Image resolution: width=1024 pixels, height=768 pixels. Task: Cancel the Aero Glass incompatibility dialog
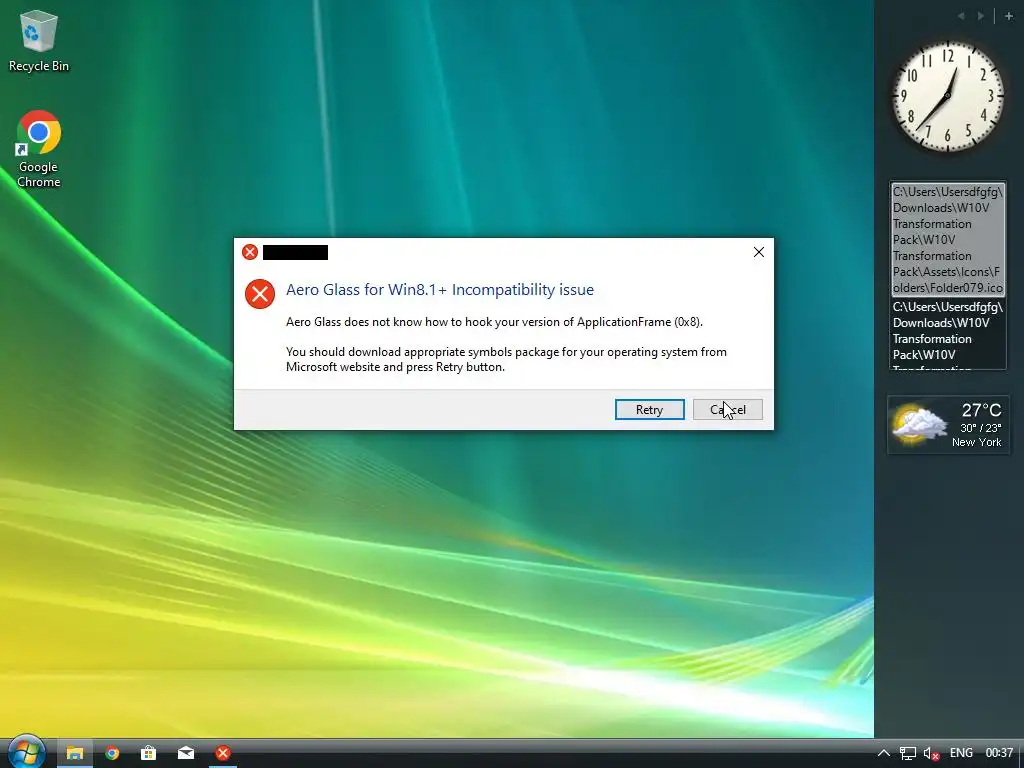tap(728, 409)
